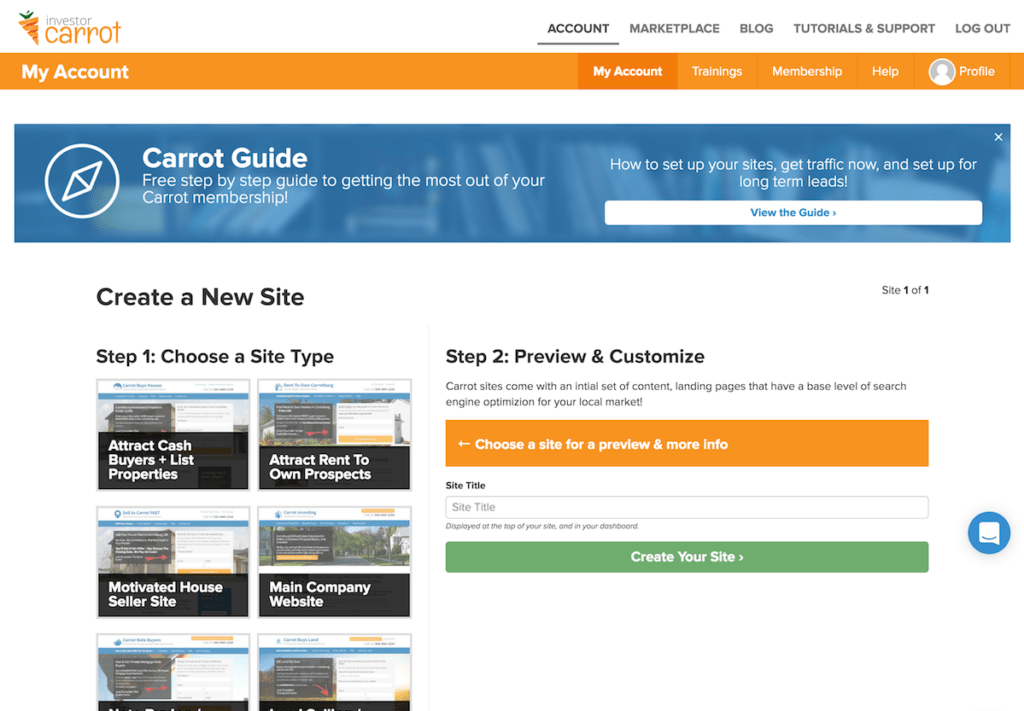Switch to the MARKETPLACE tab
The height and width of the screenshot is (711, 1024).
[674, 28]
